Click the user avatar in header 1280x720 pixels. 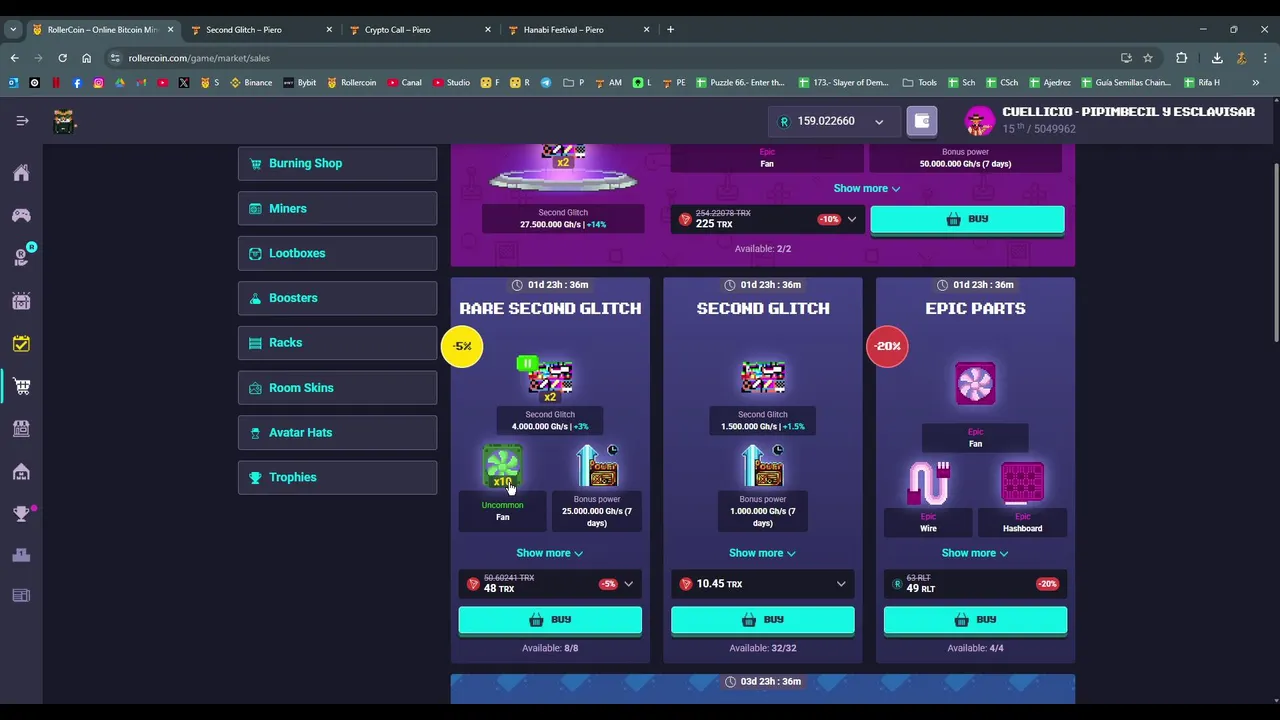tap(980, 121)
